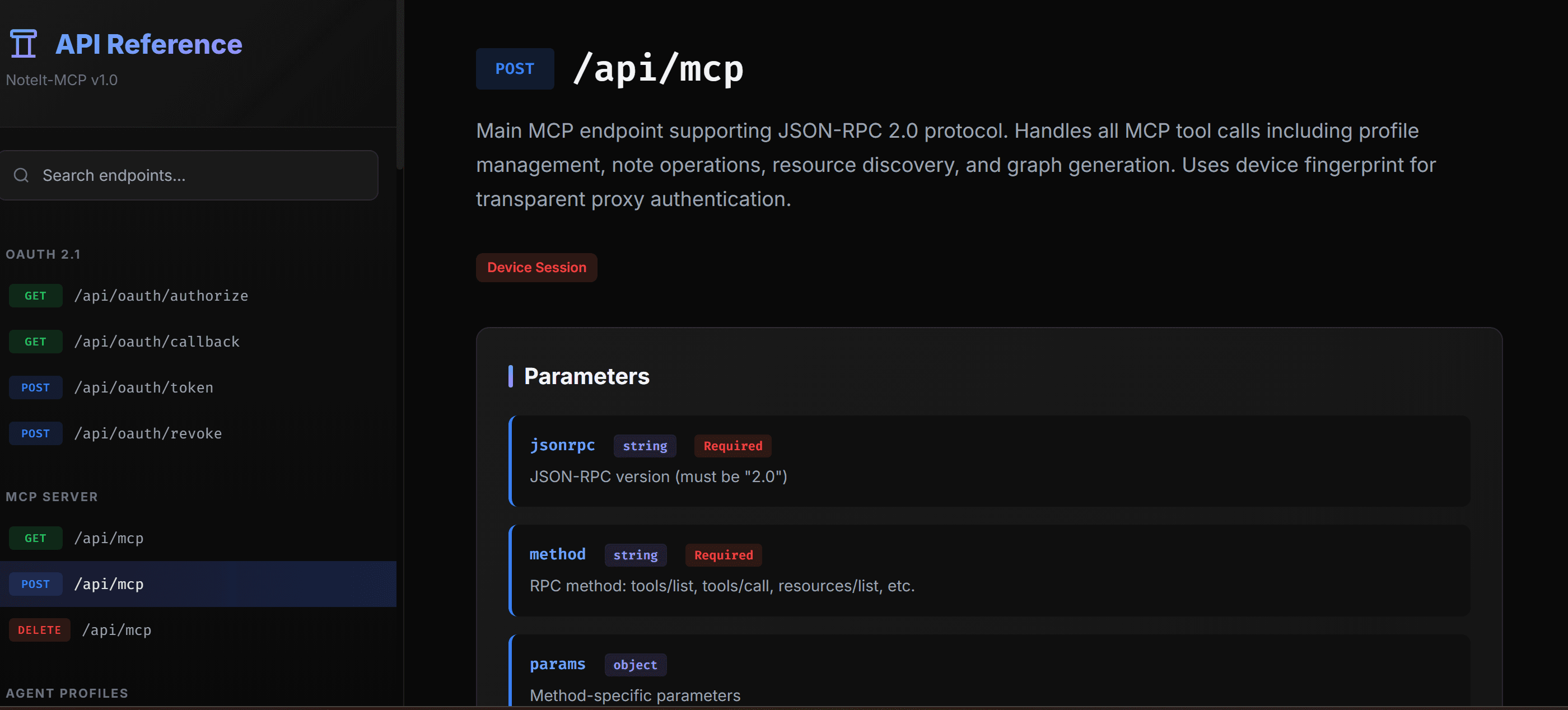1568x710 pixels.
Task: Click the GET badge for /api/mcp
Action: [x=35, y=538]
